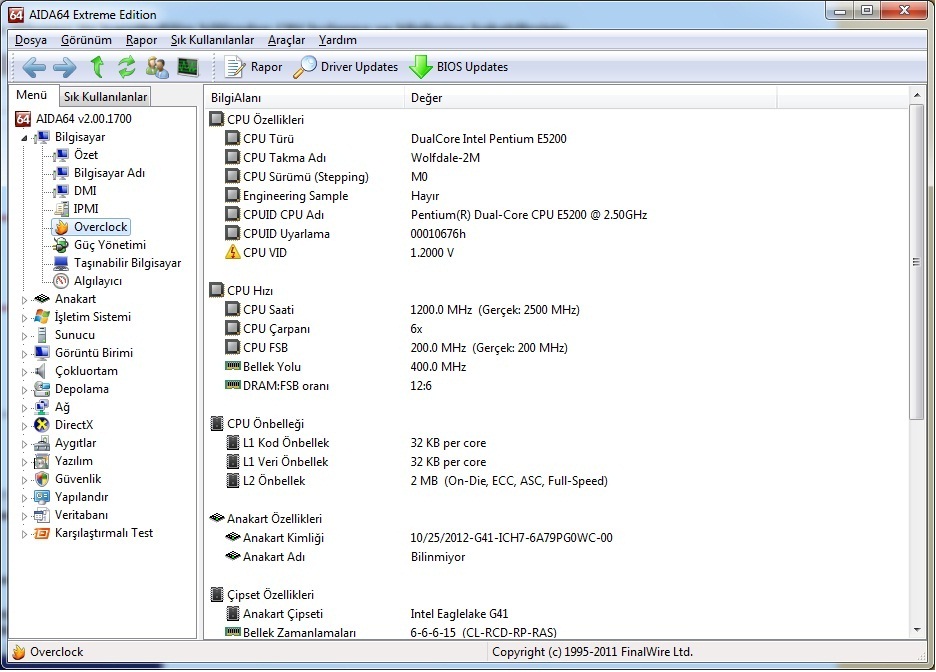
Task: Open the system monitor graph icon
Action: [188, 67]
